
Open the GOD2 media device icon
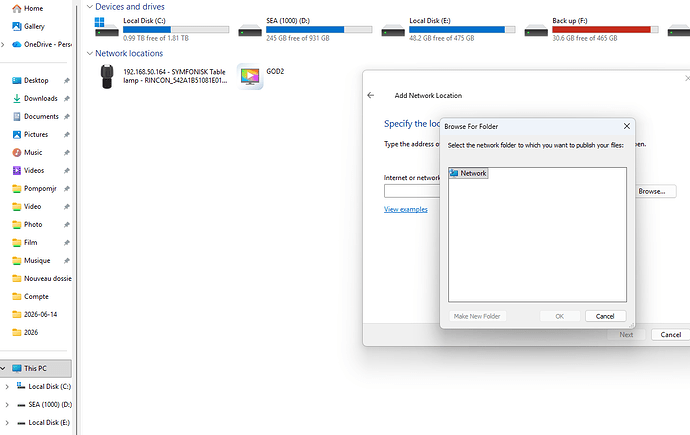[x=250, y=77]
